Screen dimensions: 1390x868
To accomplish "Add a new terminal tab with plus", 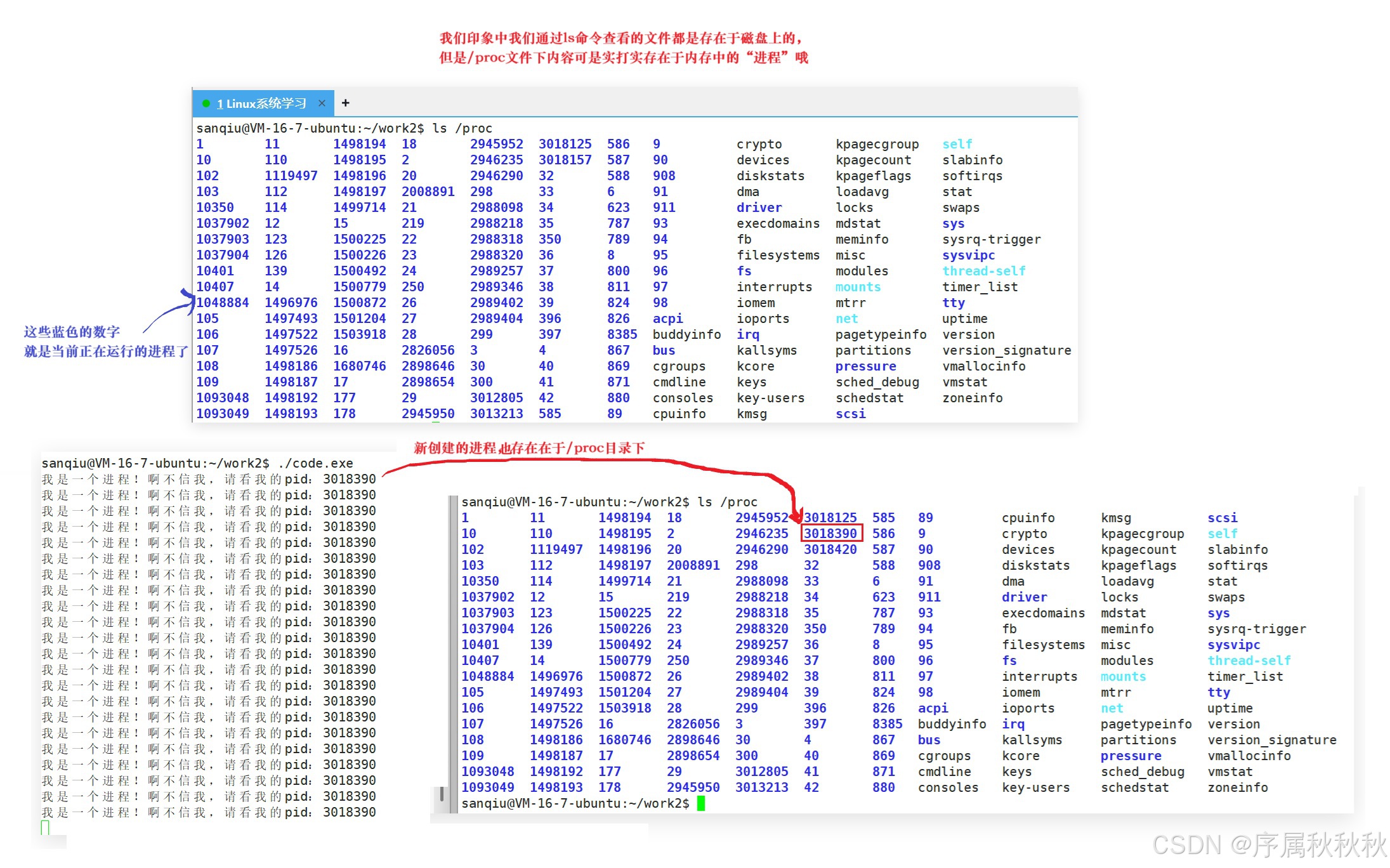I will [x=346, y=103].
